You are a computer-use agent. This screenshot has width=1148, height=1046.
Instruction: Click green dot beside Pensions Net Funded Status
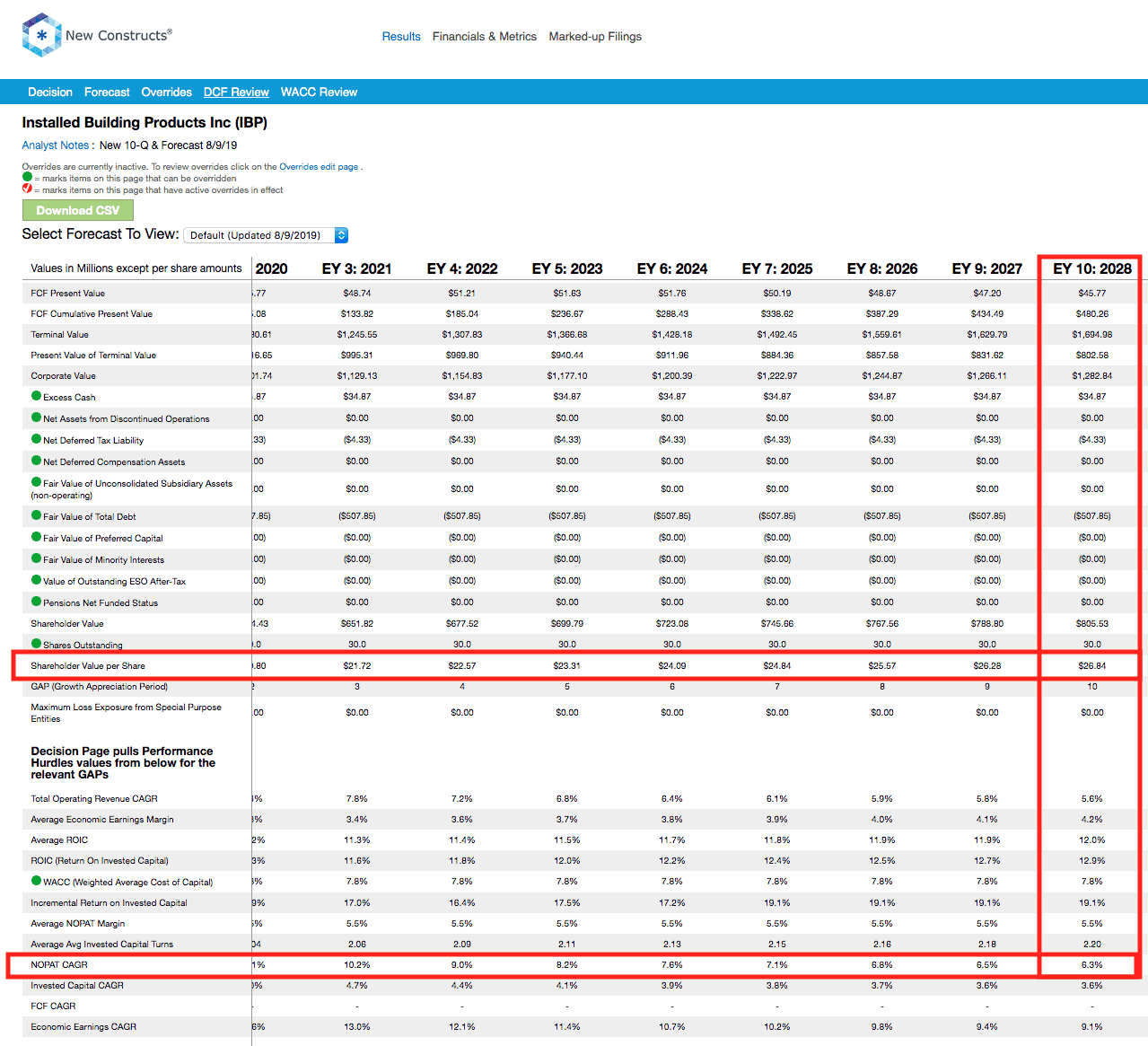[x=37, y=602]
